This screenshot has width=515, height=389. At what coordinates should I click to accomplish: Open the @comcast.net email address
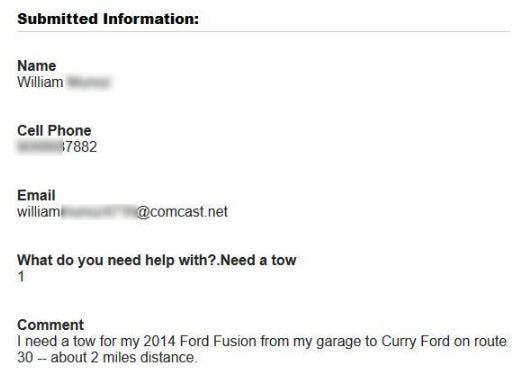122,212
